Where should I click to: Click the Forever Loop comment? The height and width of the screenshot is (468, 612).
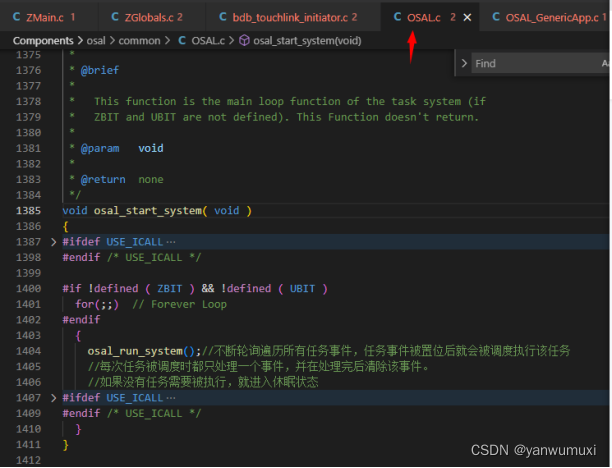180,304
